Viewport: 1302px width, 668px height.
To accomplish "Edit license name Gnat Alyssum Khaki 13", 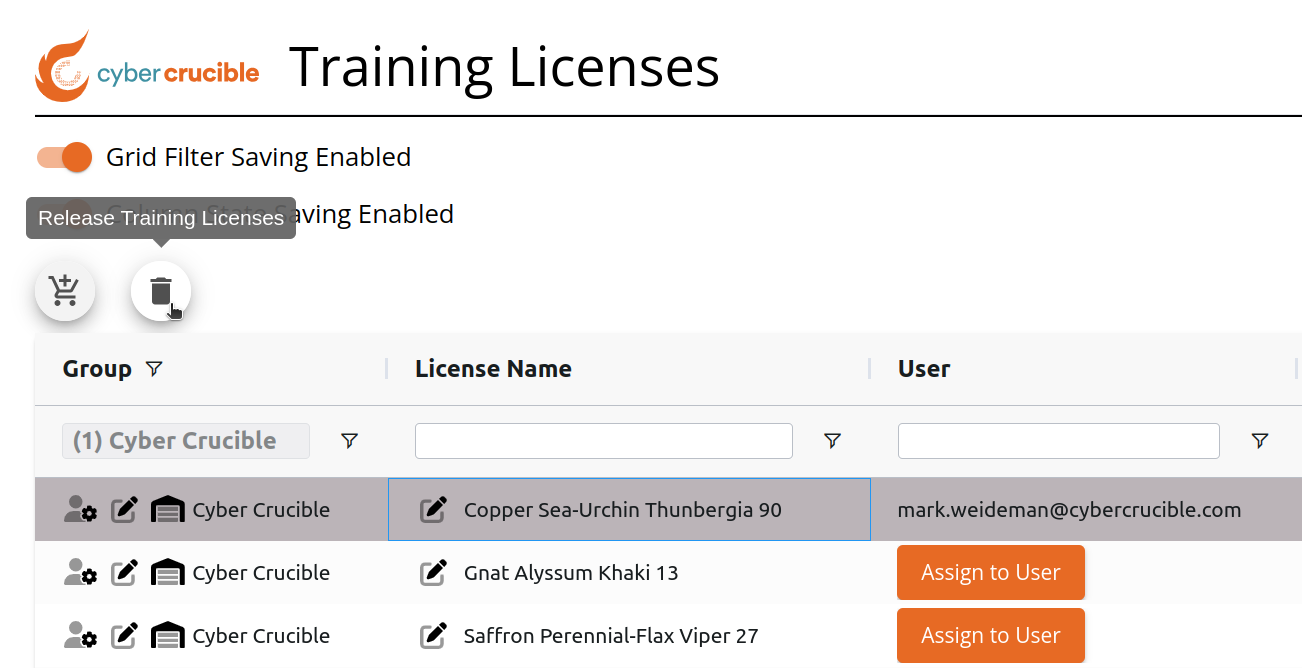I will point(433,573).
